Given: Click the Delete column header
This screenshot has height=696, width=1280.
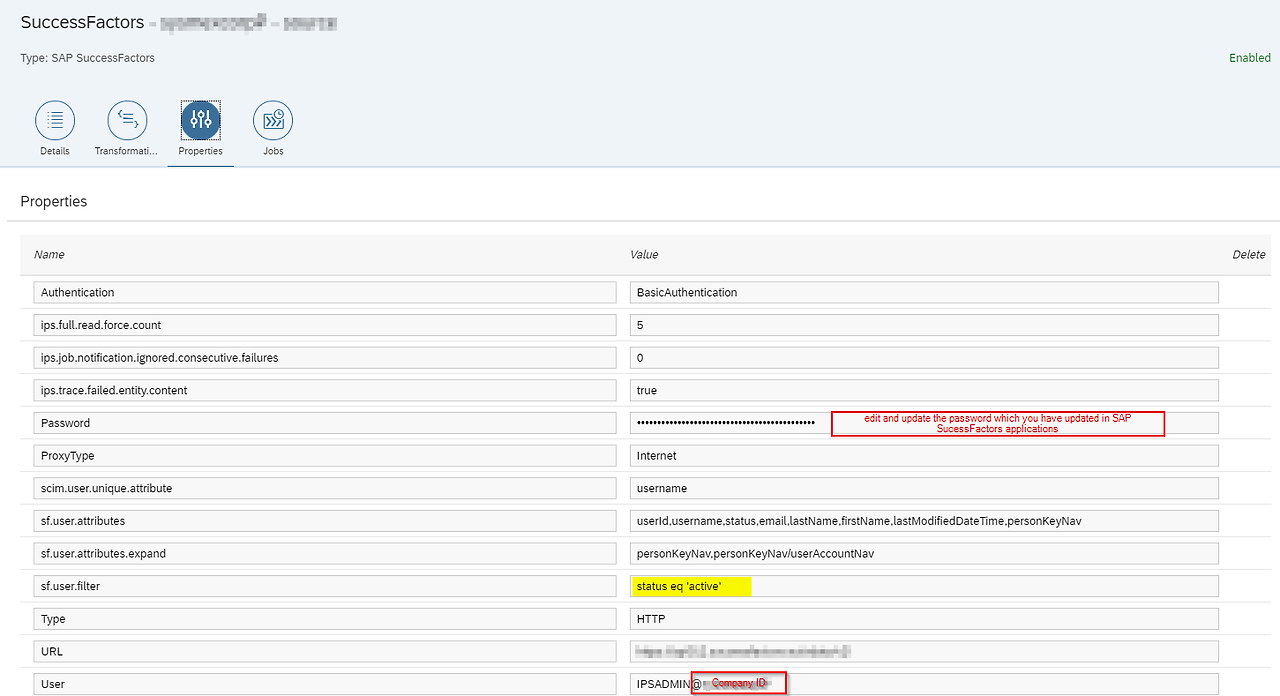Looking at the screenshot, I should click(1248, 254).
